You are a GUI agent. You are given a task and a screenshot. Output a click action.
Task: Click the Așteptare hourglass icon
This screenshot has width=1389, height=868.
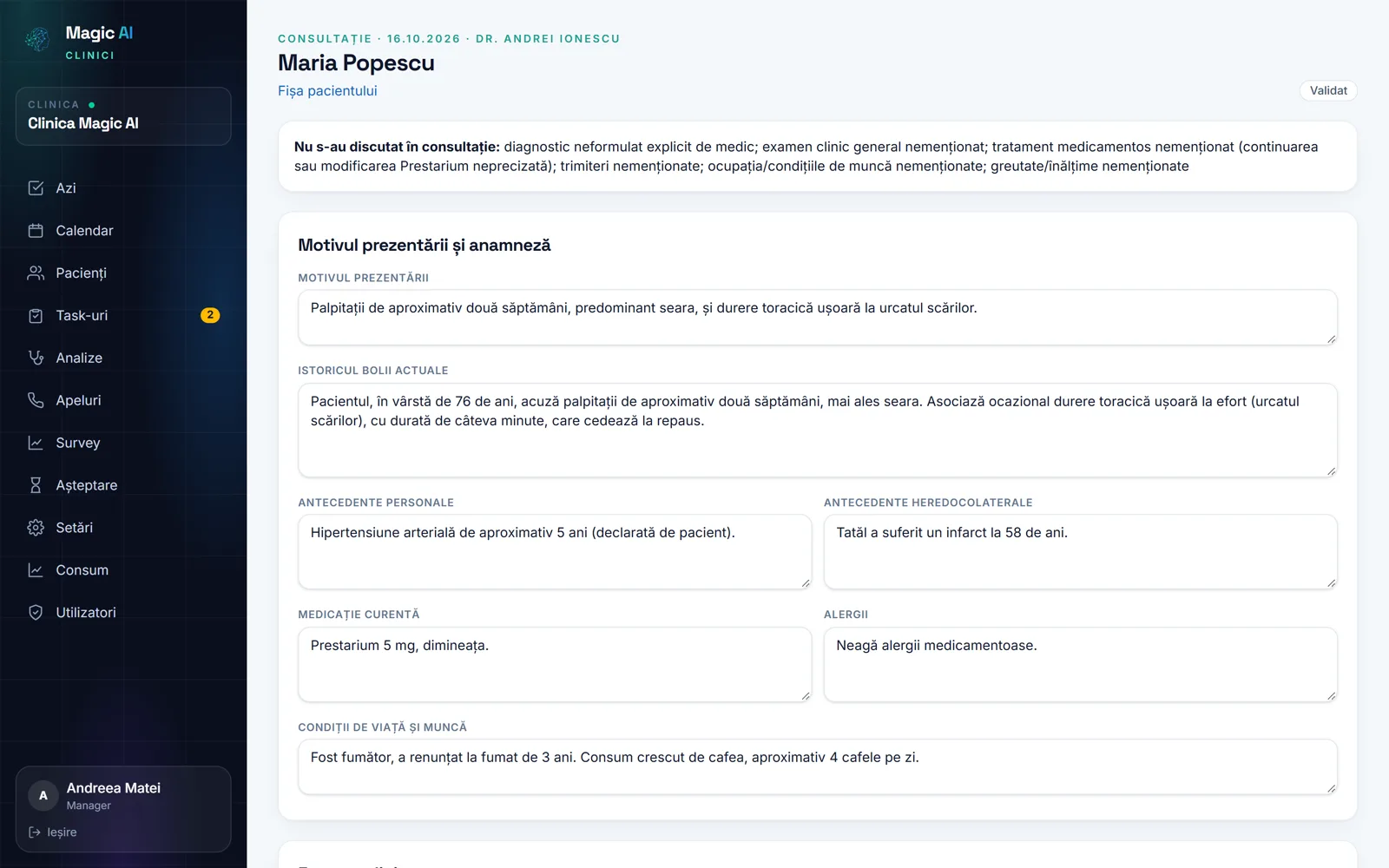point(36,485)
